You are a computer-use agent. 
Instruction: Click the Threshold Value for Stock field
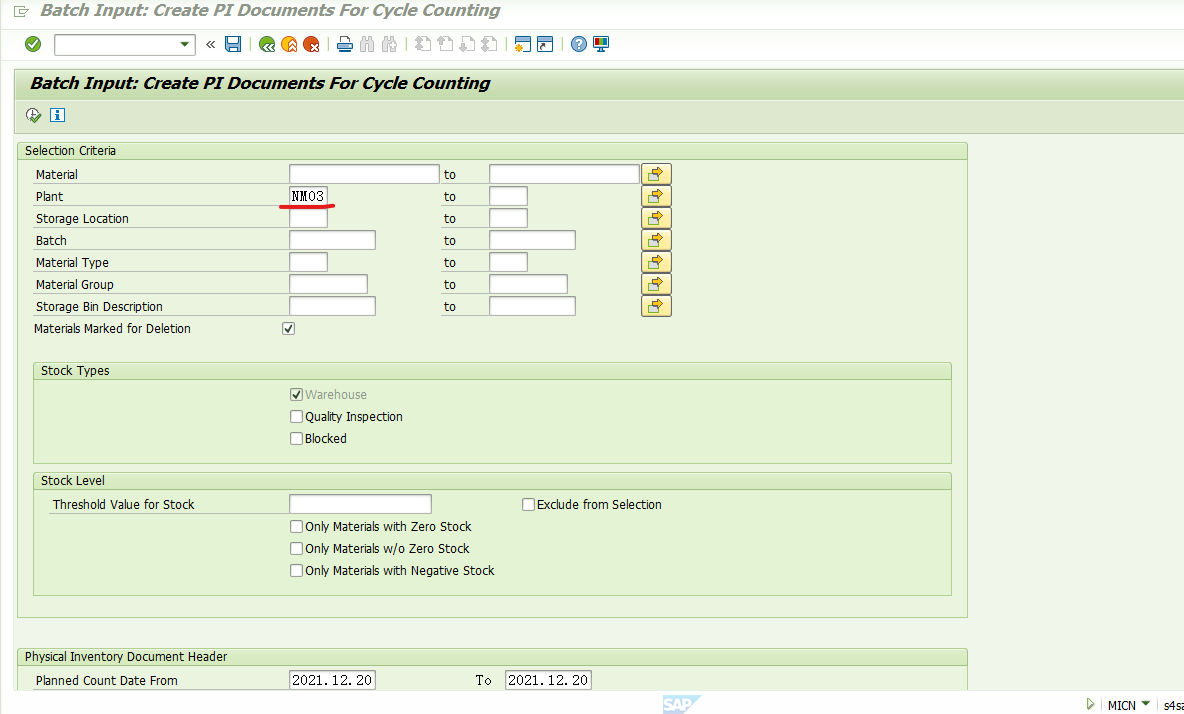pos(360,504)
